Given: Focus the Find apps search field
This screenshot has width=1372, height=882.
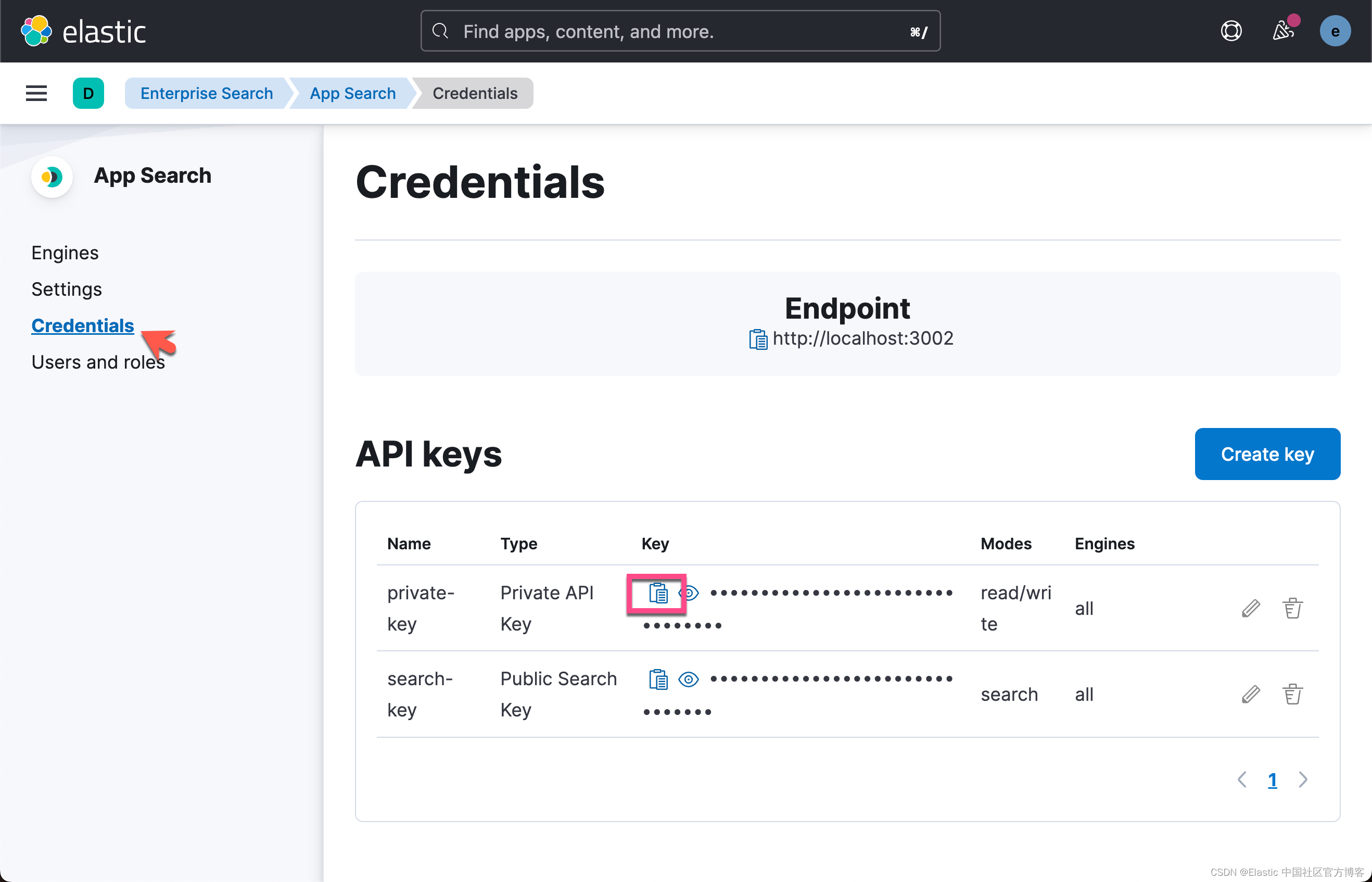Looking at the screenshot, I should (680, 31).
